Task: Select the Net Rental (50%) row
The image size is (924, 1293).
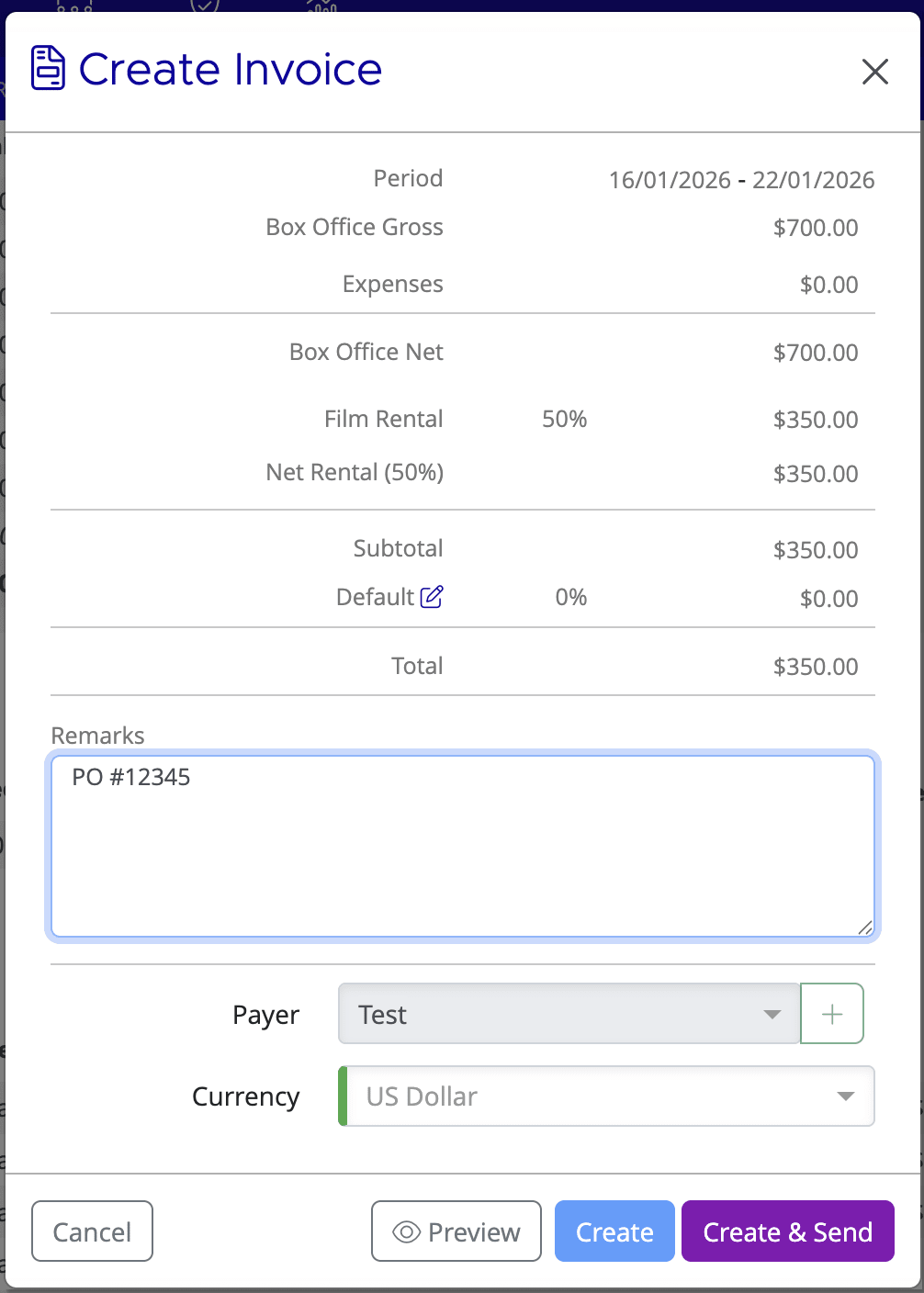Action: coord(355,472)
